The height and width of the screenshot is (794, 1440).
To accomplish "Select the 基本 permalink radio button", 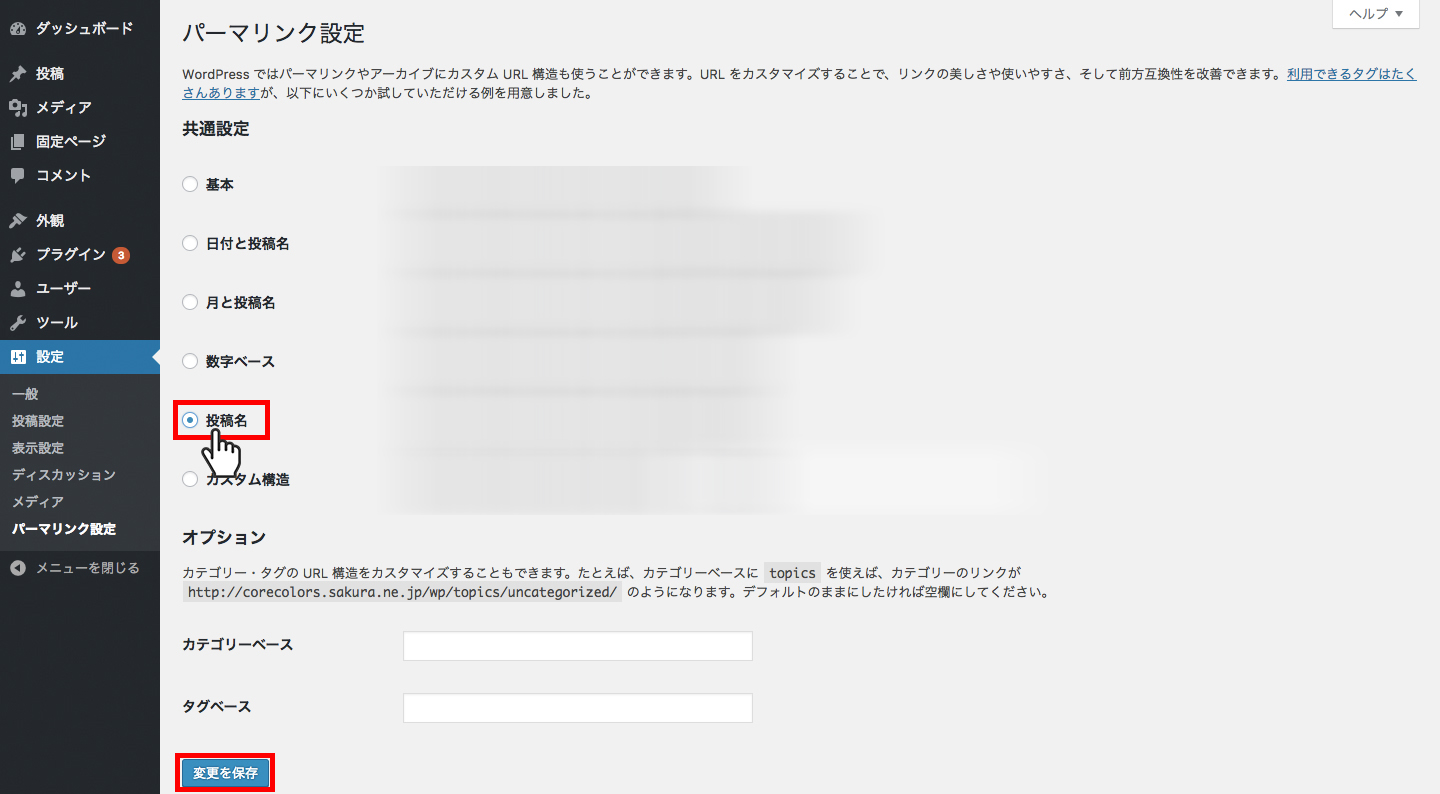I will point(190,185).
